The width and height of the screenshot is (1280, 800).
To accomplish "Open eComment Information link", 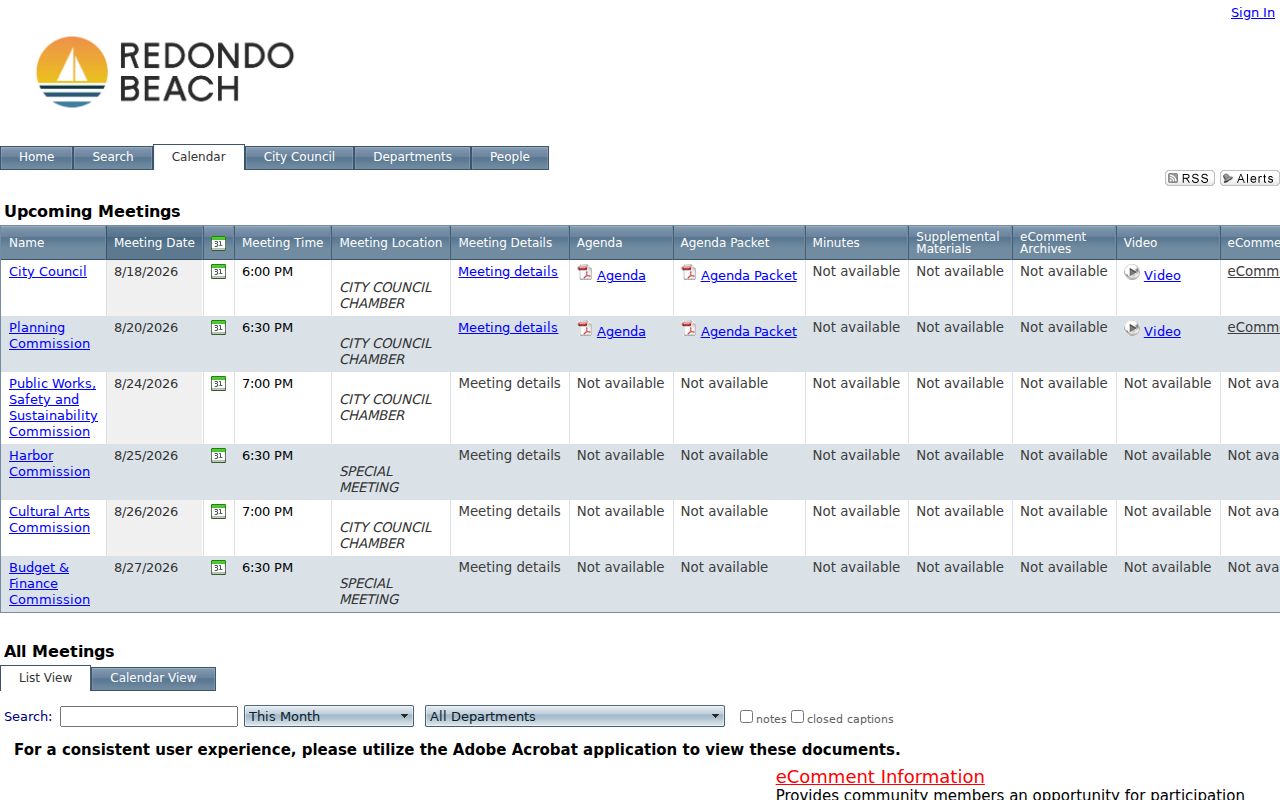I will point(880,777).
